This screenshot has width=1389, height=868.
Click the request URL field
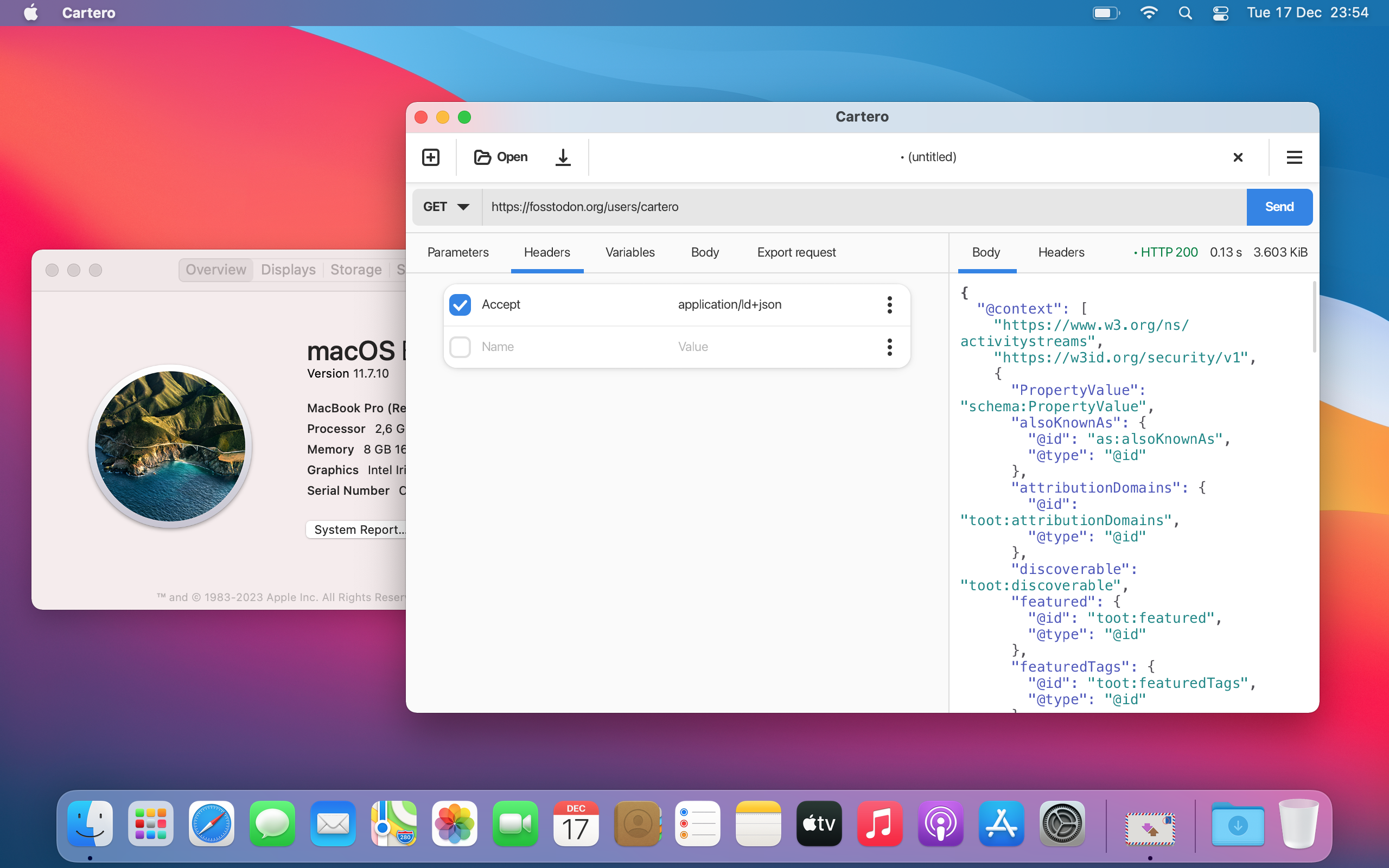pyautogui.click(x=864, y=207)
